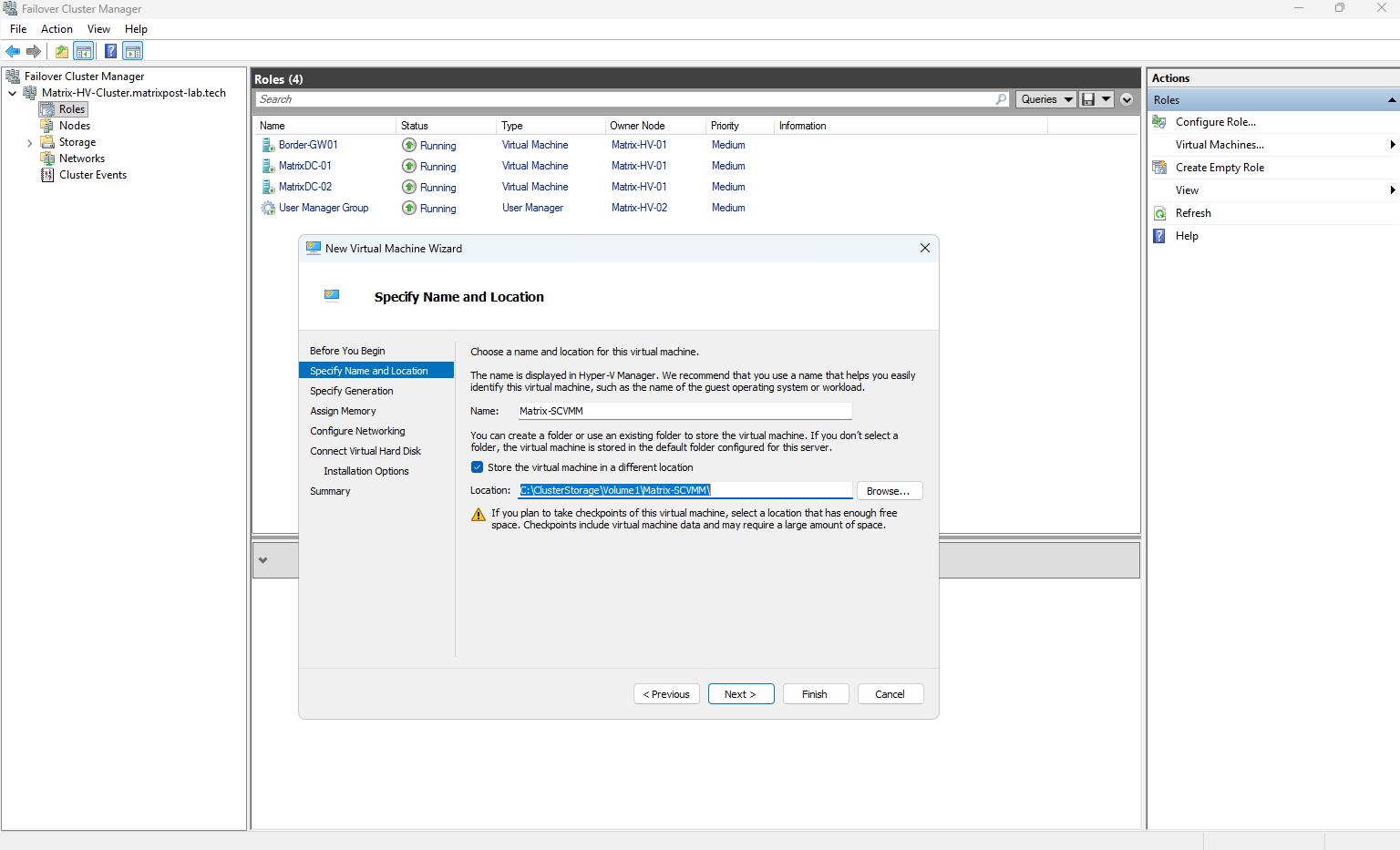This screenshot has width=1400, height=850.
Task: Open Help from the Actions pane
Action: coord(1187,236)
